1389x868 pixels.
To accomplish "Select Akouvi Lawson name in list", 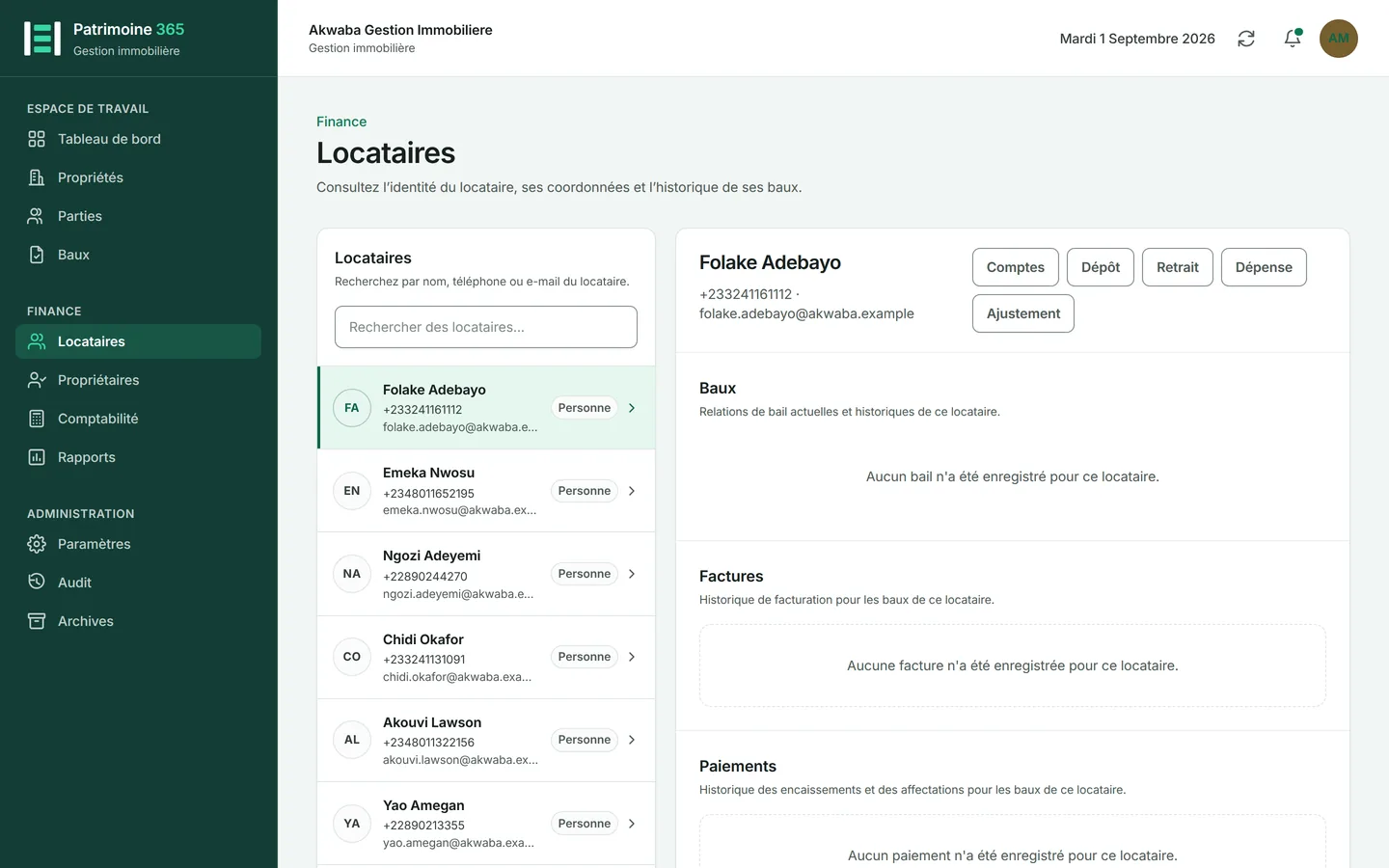I will point(432,722).
